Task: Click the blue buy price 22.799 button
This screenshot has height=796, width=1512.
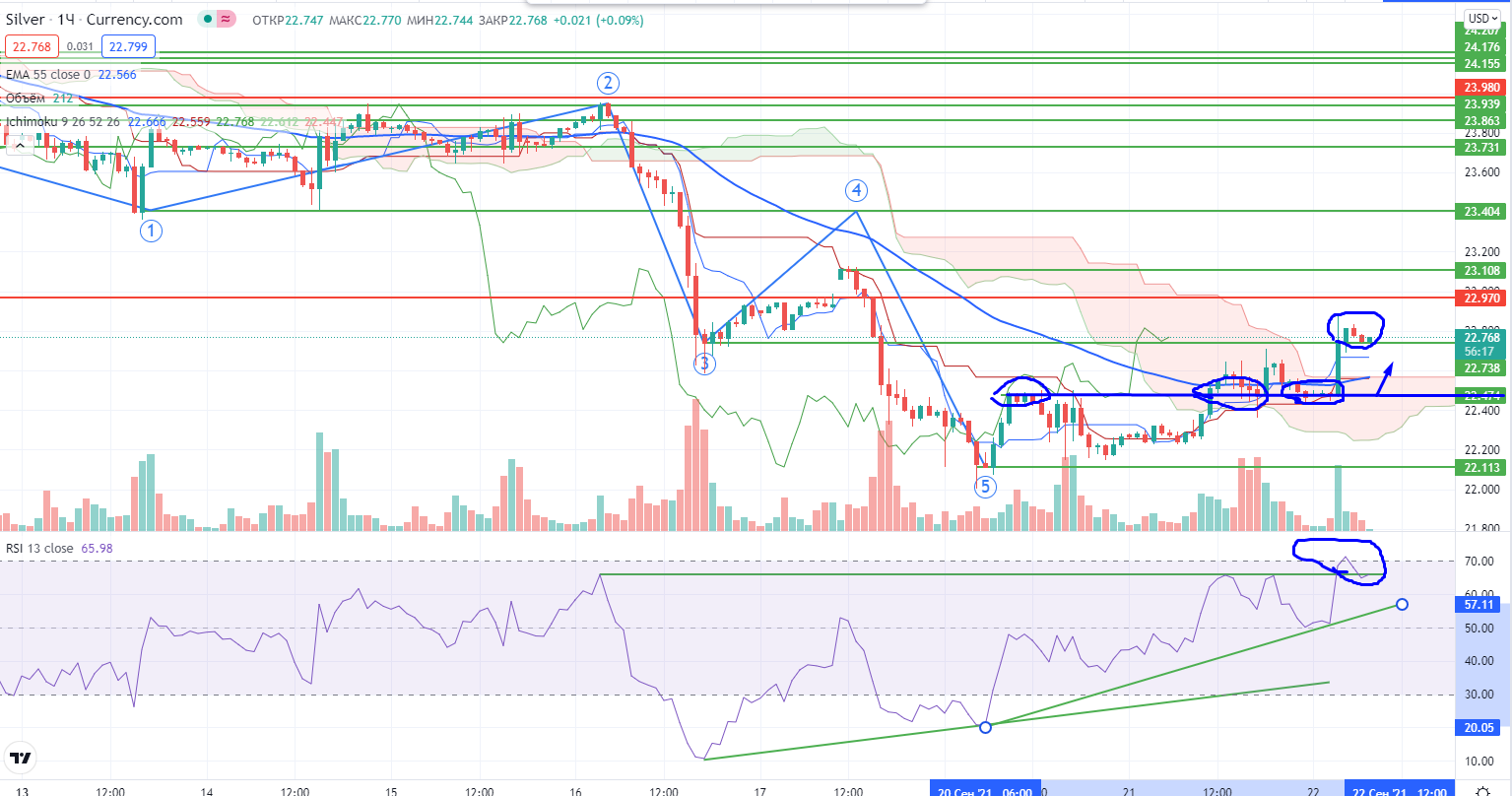Action: coord(131,45)
